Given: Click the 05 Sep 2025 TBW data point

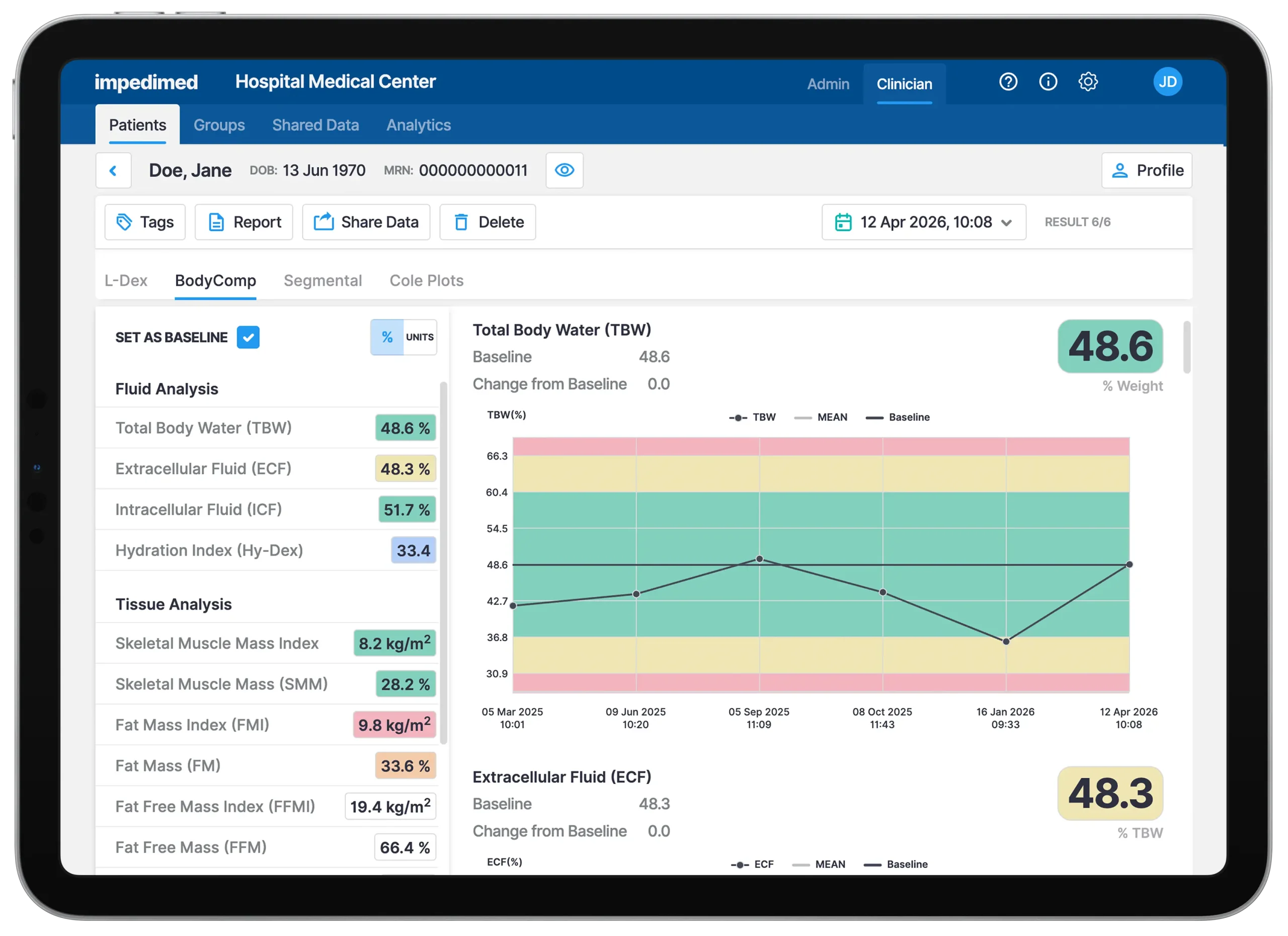Looking at the screenshot, I should [x=759, y=559].
